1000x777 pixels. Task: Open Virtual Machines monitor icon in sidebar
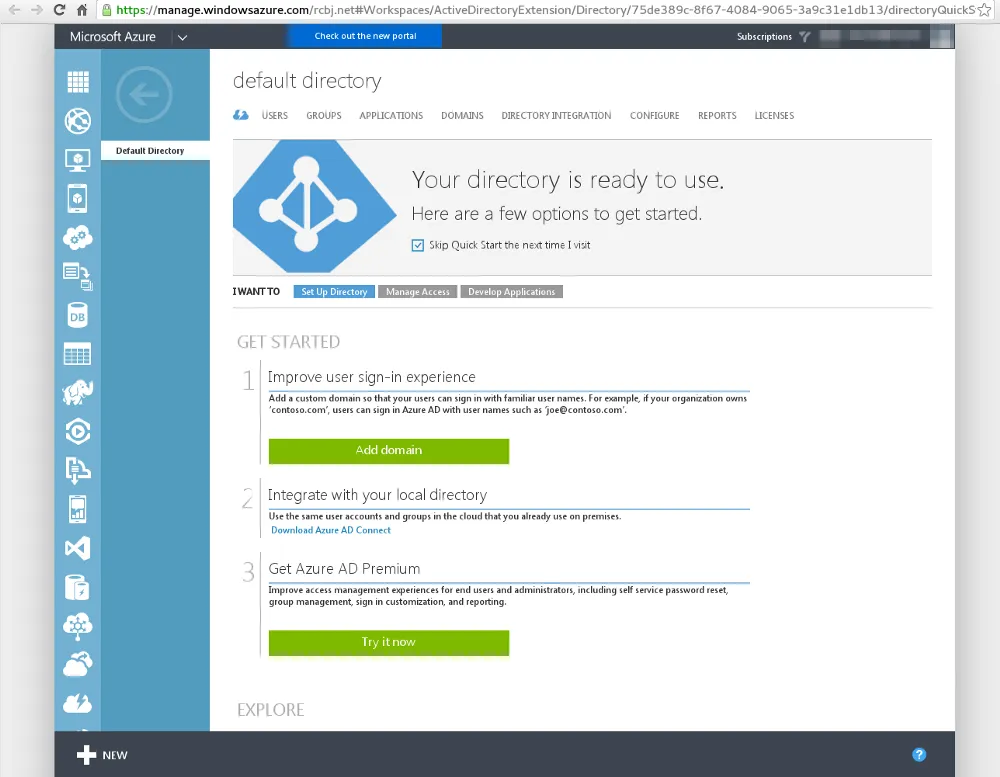tap(78, 159)
